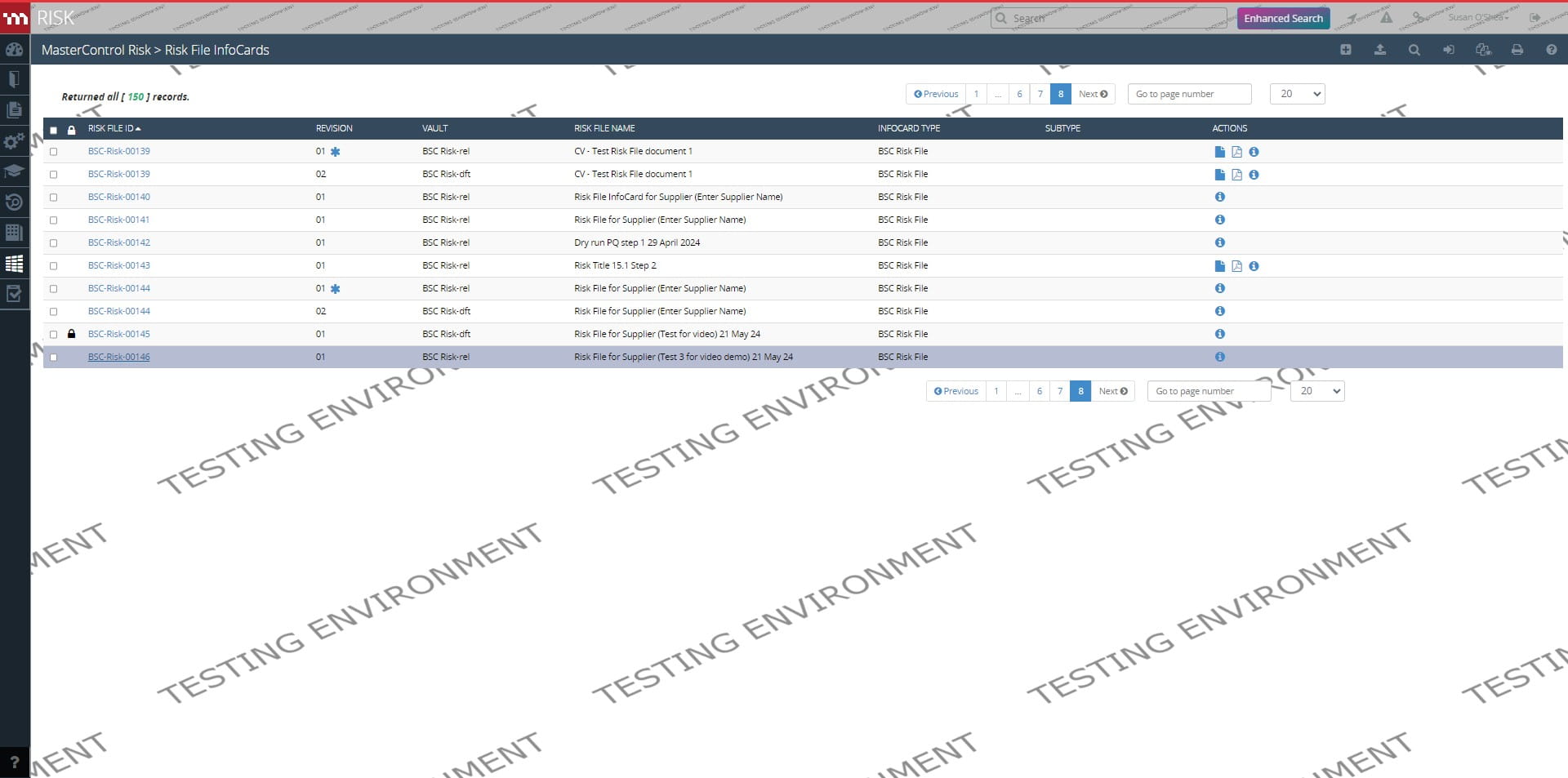Click the print icon in header toolbar

[x=1517, y=50]
